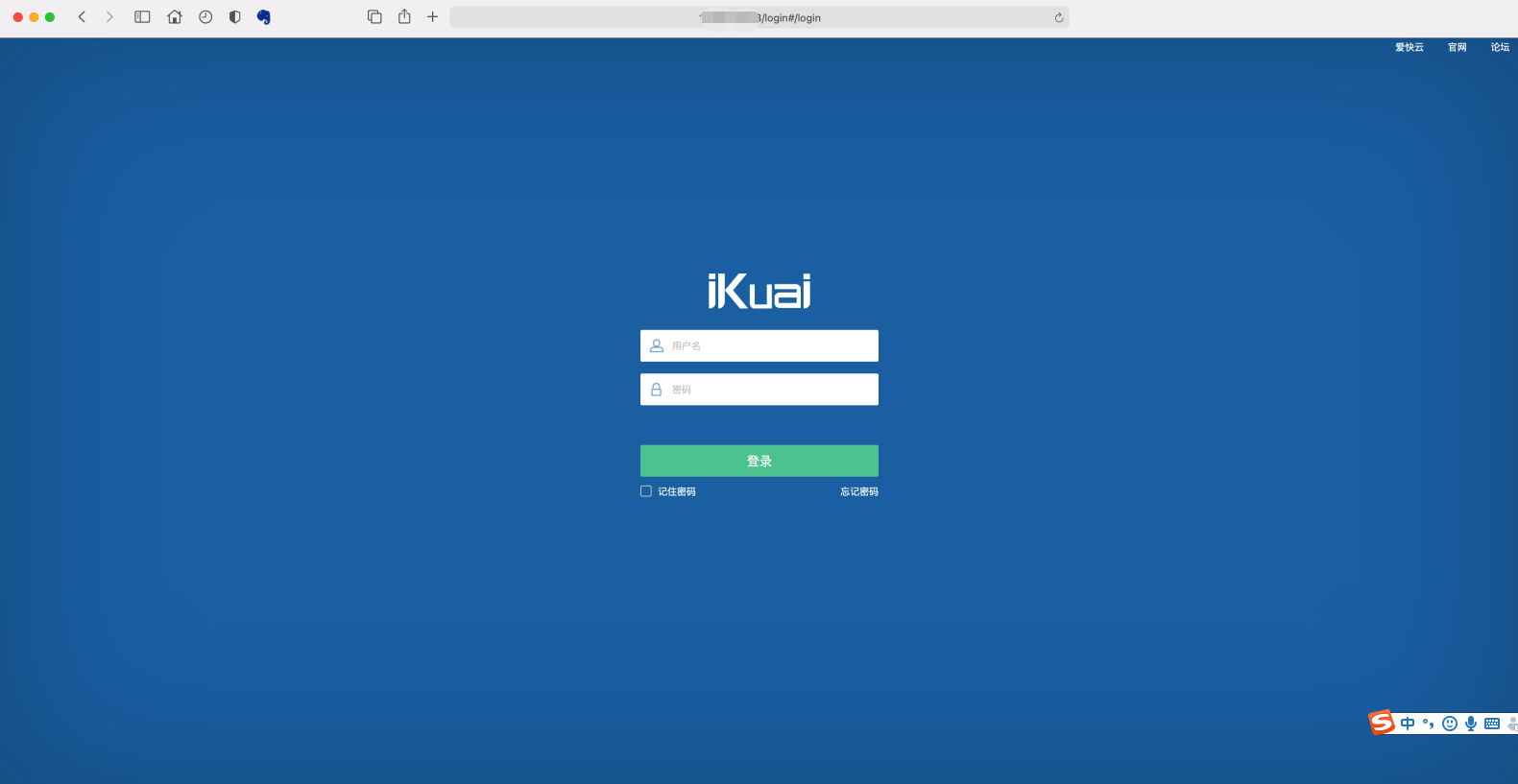Viewport: 1518px width, 784px height.
Task: Go back with Safari's back arrow
Action: [x=82, y=16]
